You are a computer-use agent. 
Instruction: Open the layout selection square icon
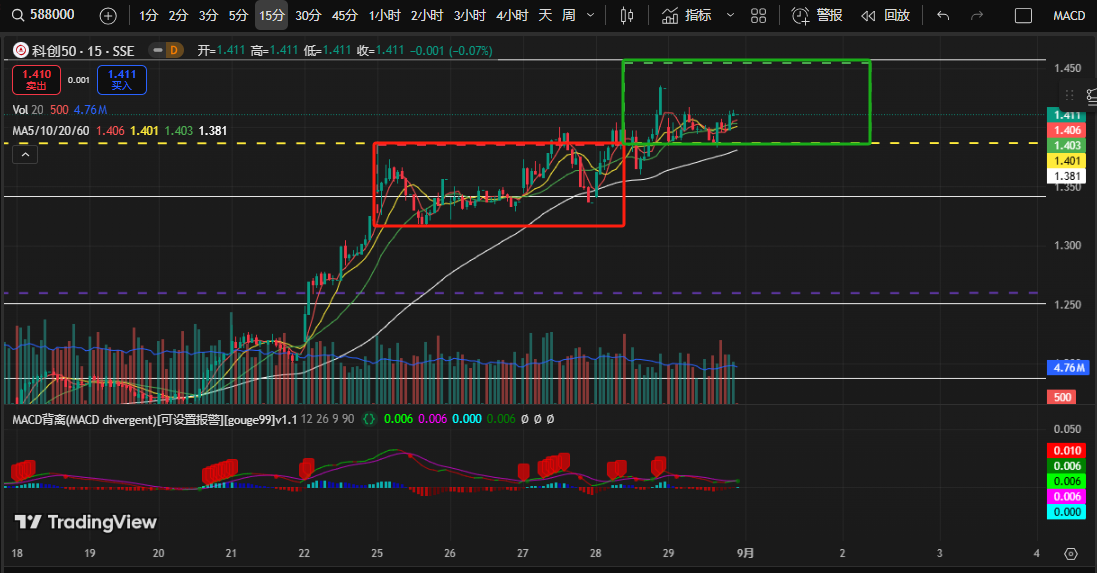click(1023, 15)
